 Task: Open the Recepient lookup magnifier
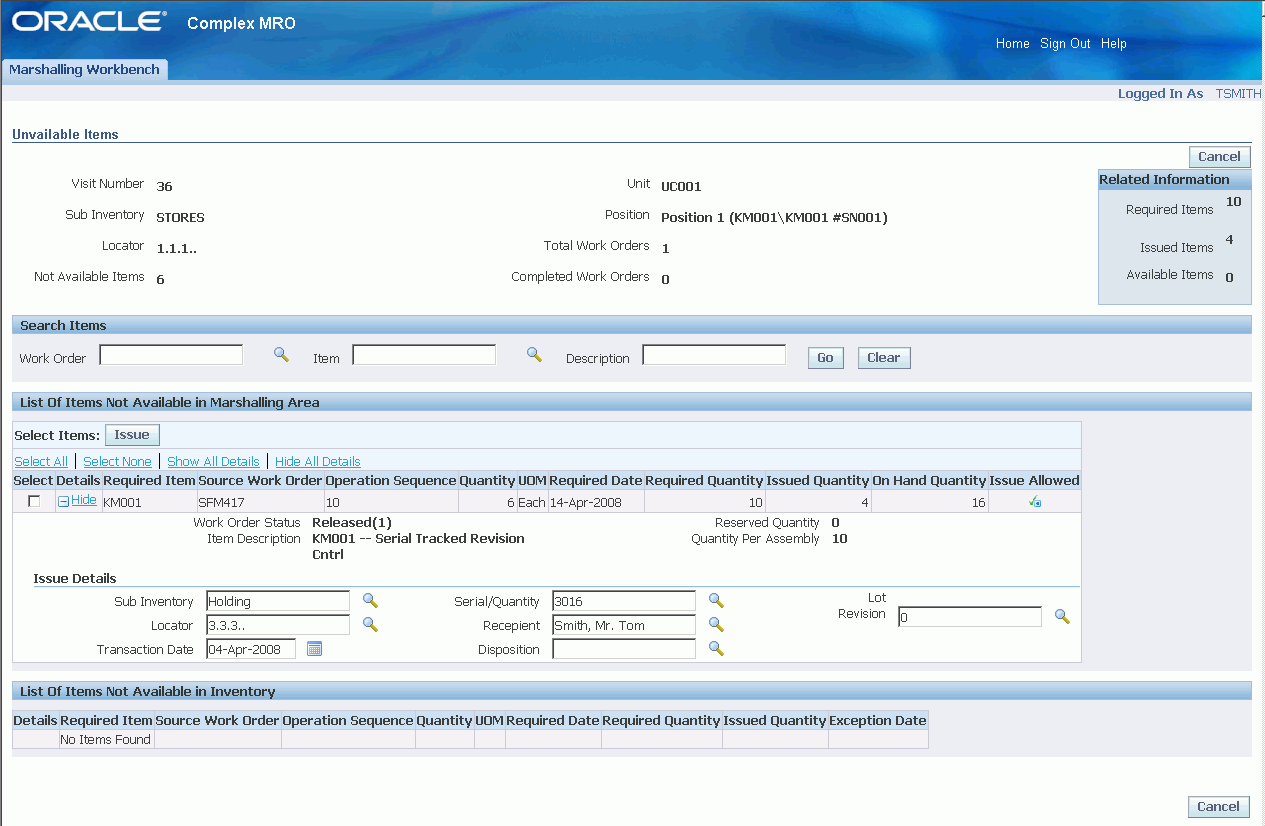[x=716, y=624]
